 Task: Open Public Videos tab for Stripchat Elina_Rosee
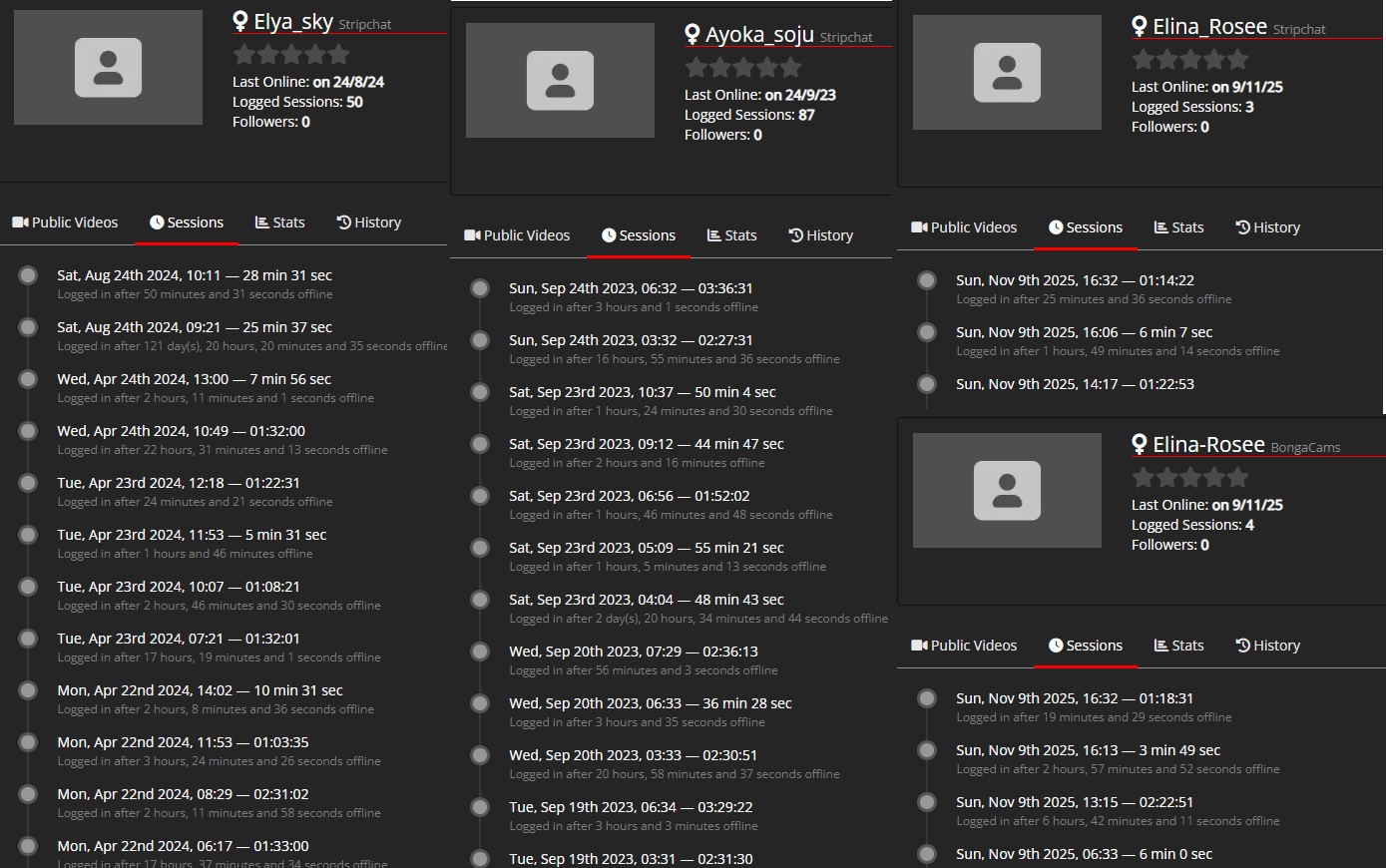pos(964,227)
